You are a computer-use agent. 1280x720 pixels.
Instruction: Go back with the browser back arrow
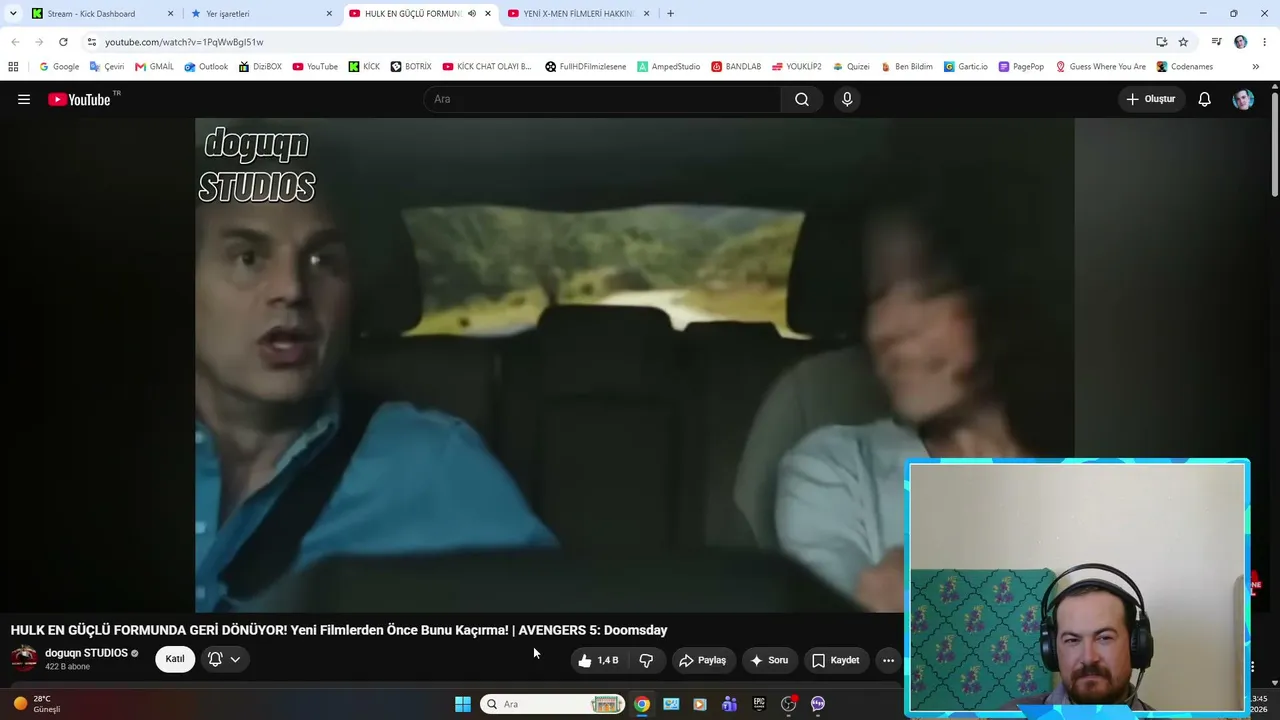click(x=15, y=42)
